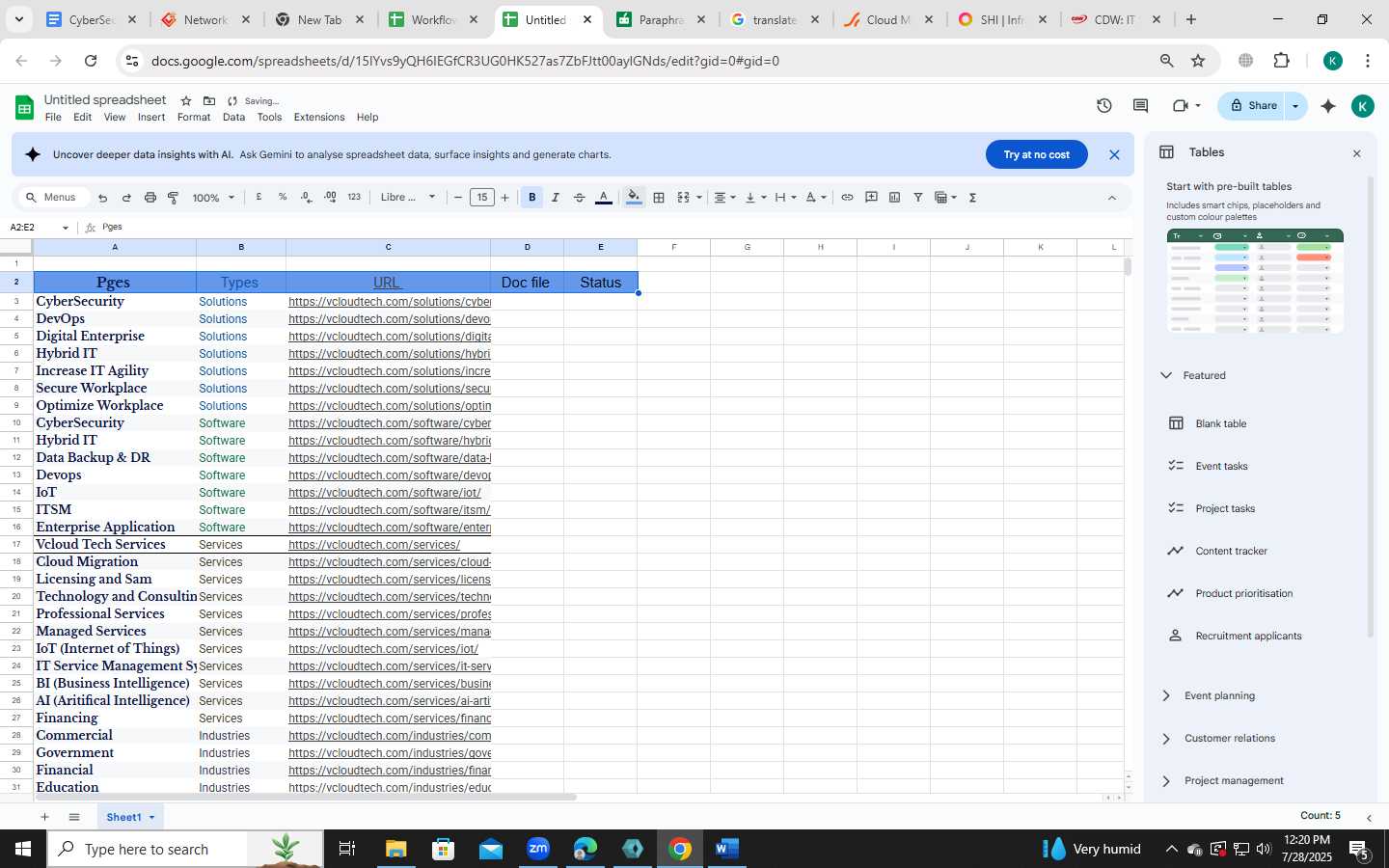Open the All sheets list icon
Image resolution: width=1389 pixels, height=868 pixels.
pos(74,817)
